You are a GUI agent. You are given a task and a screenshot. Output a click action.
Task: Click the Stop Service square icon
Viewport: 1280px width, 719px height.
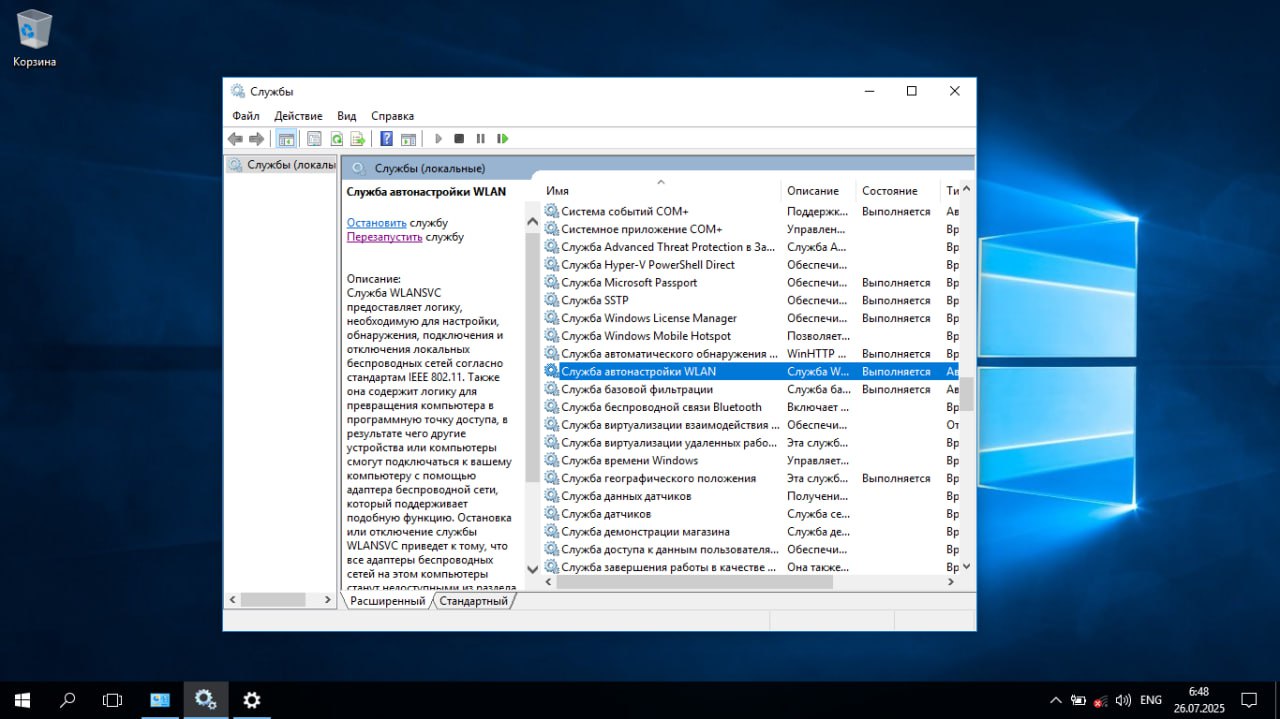point(459,139)
